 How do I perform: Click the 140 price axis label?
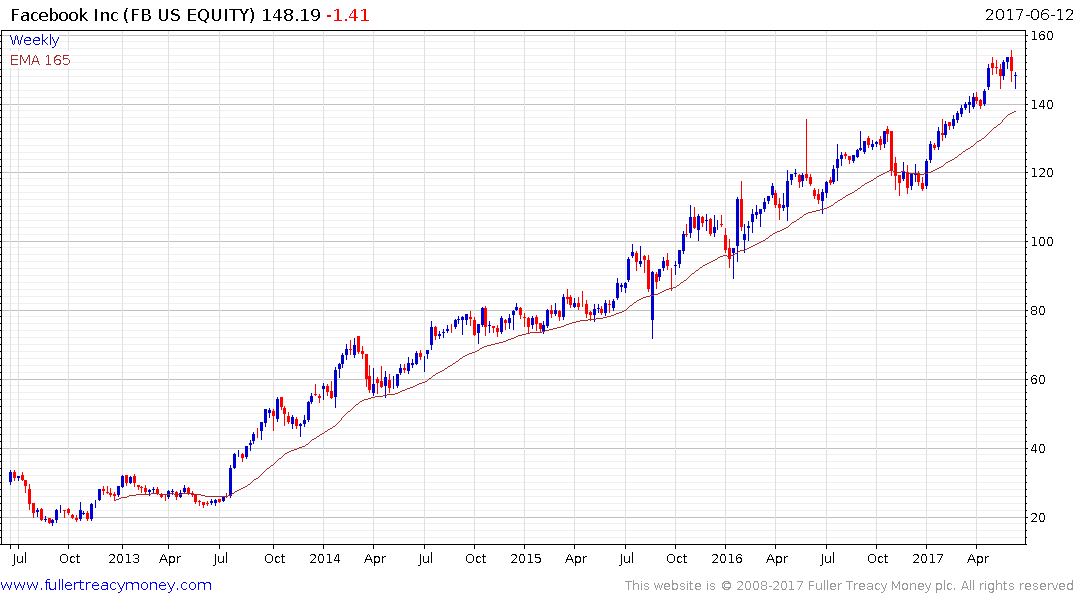pos(1042,105)
